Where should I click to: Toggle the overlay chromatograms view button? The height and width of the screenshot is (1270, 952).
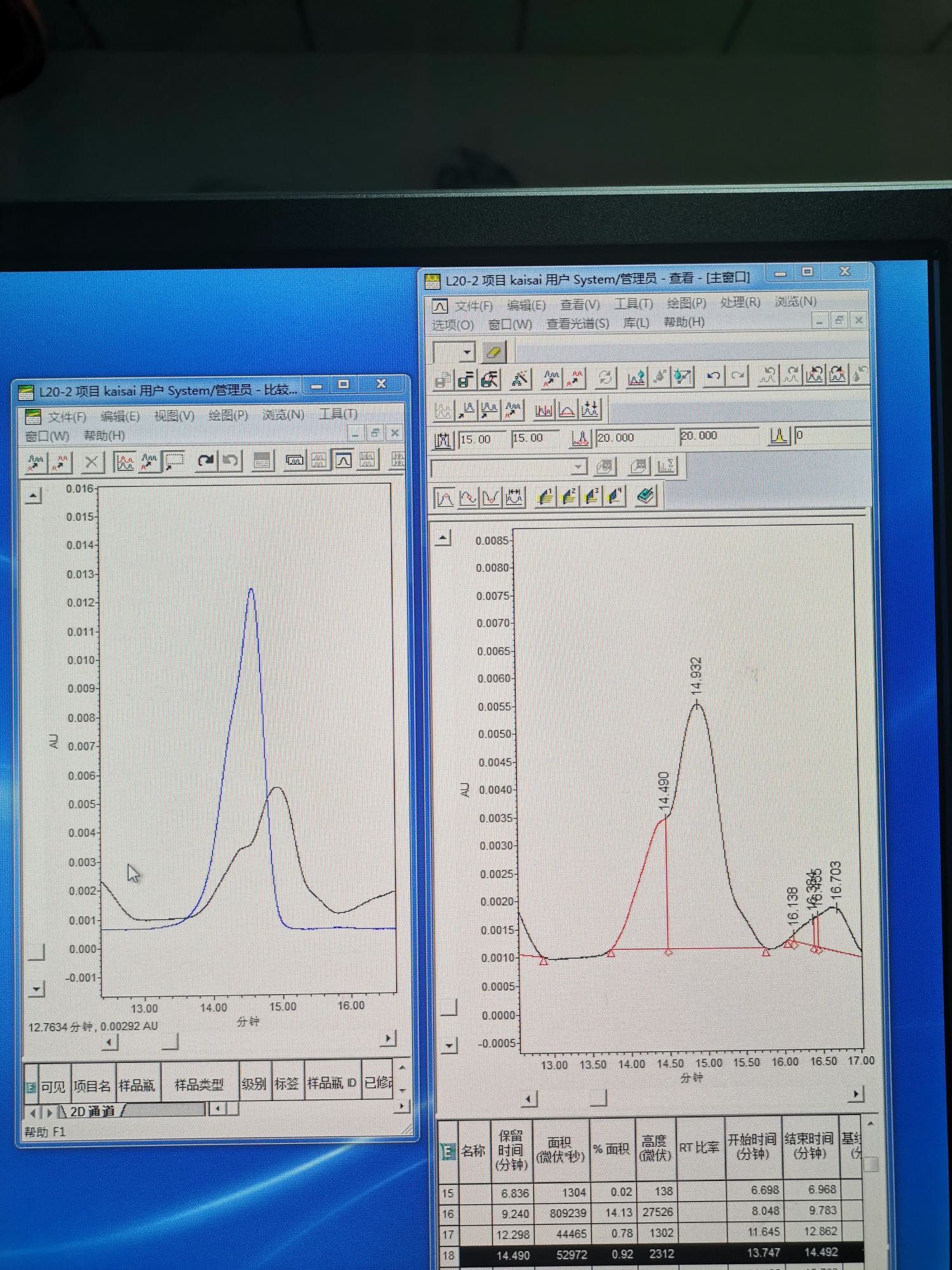125,462
